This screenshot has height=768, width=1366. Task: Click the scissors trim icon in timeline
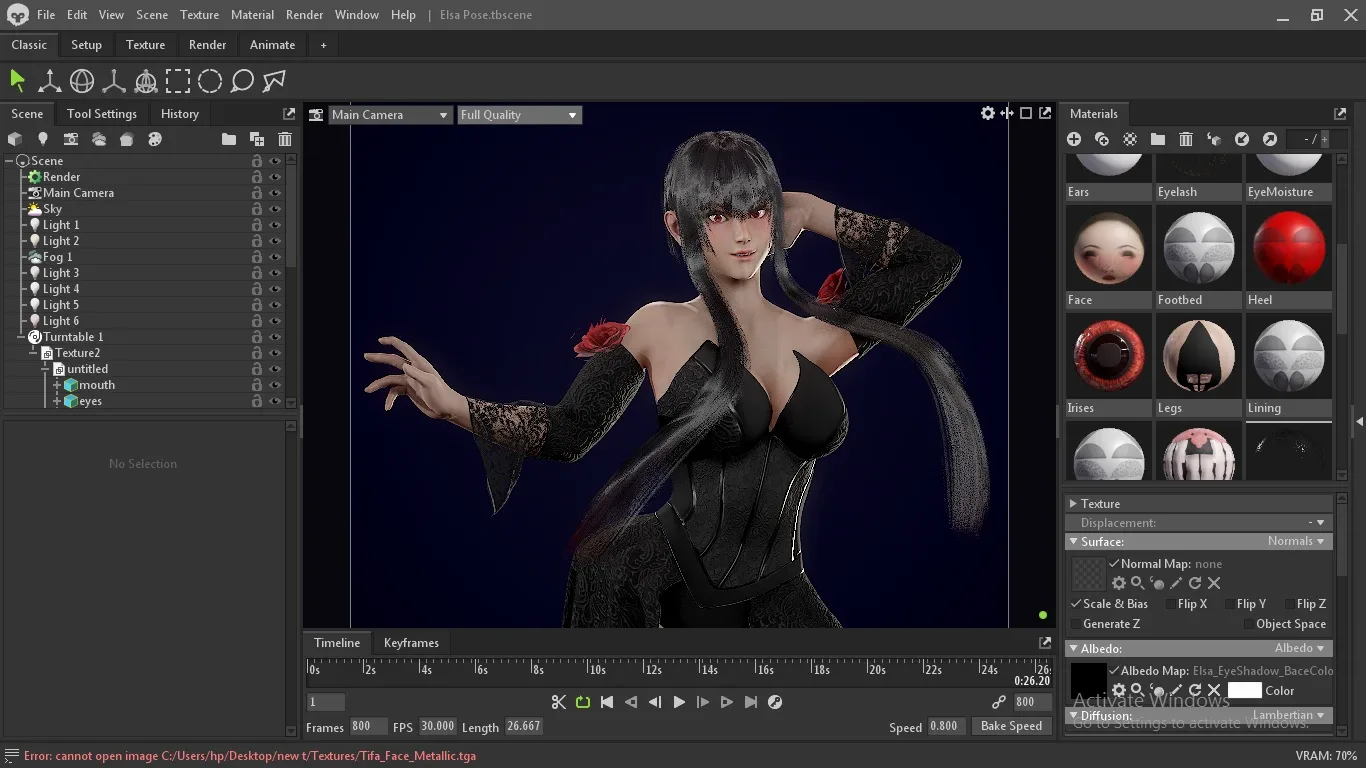click(559, 702)
